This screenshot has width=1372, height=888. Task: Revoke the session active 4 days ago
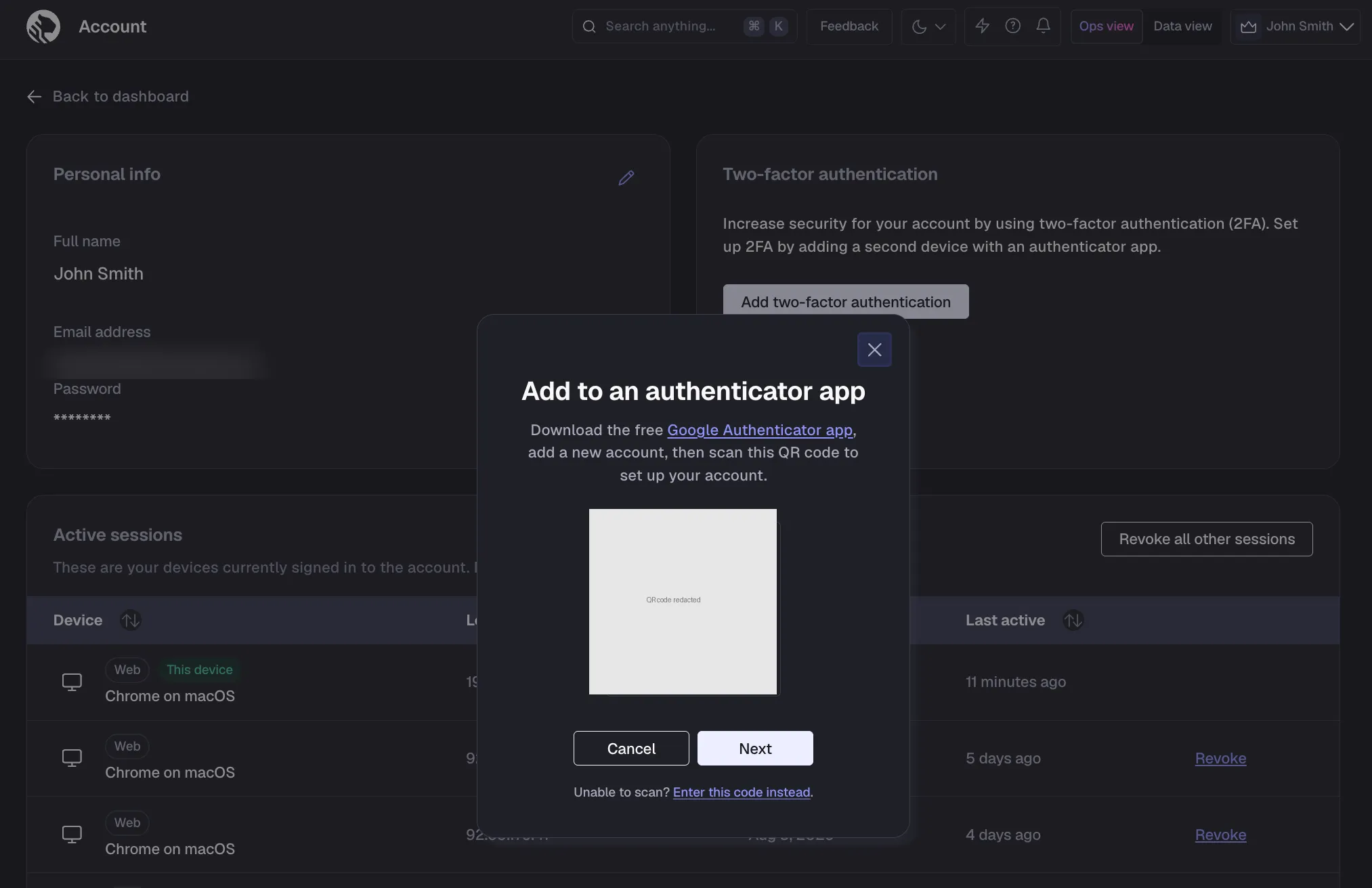1220,835
